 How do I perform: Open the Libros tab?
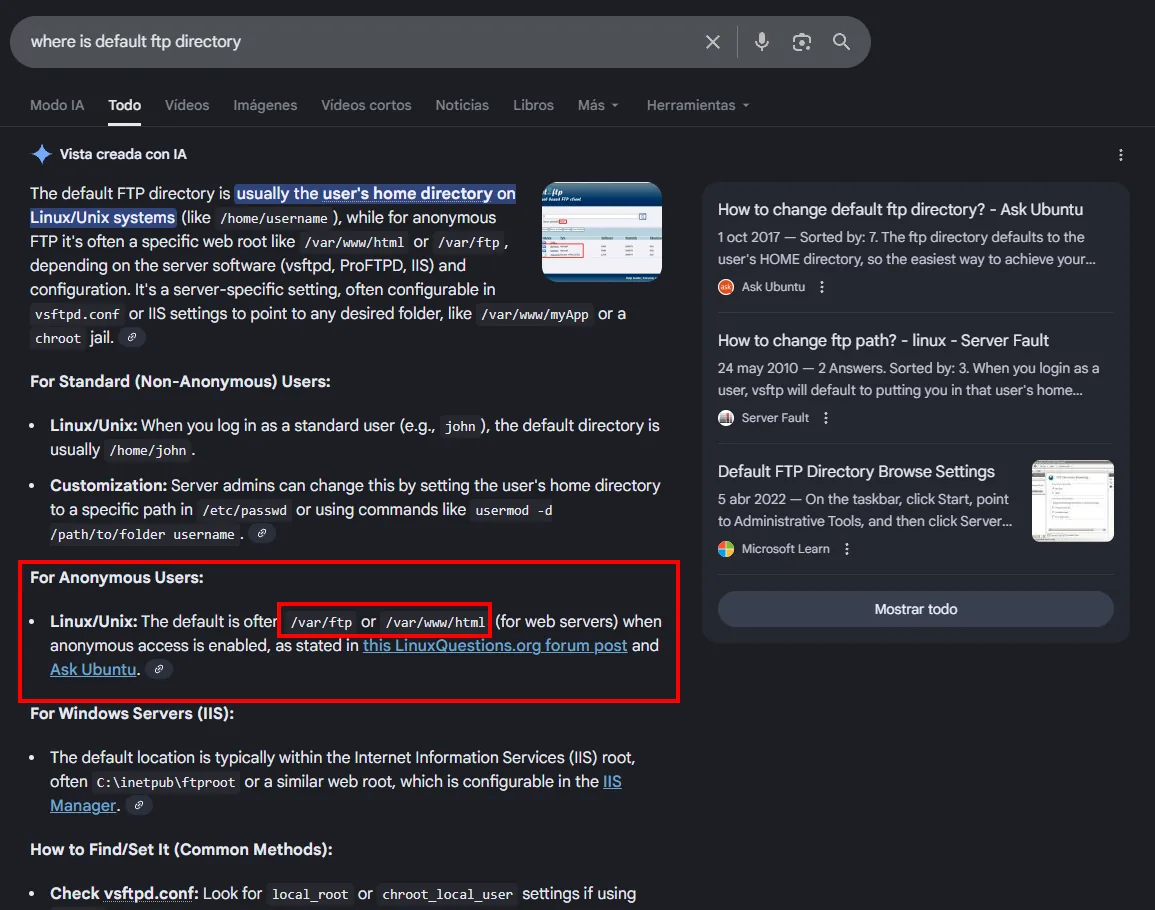(533, 105)
